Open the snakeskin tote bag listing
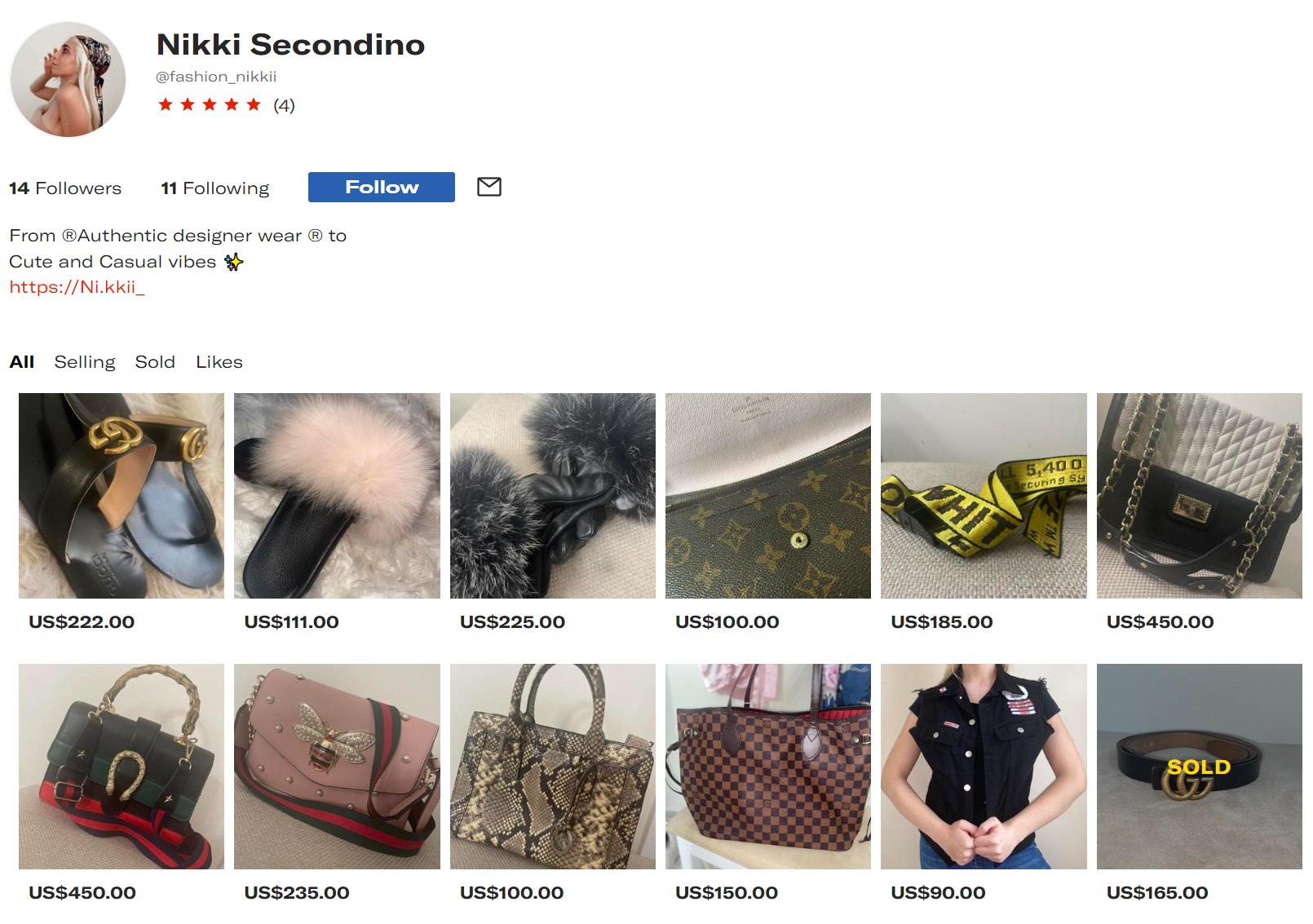The image size is (1313, 924). tap(553, 767)
